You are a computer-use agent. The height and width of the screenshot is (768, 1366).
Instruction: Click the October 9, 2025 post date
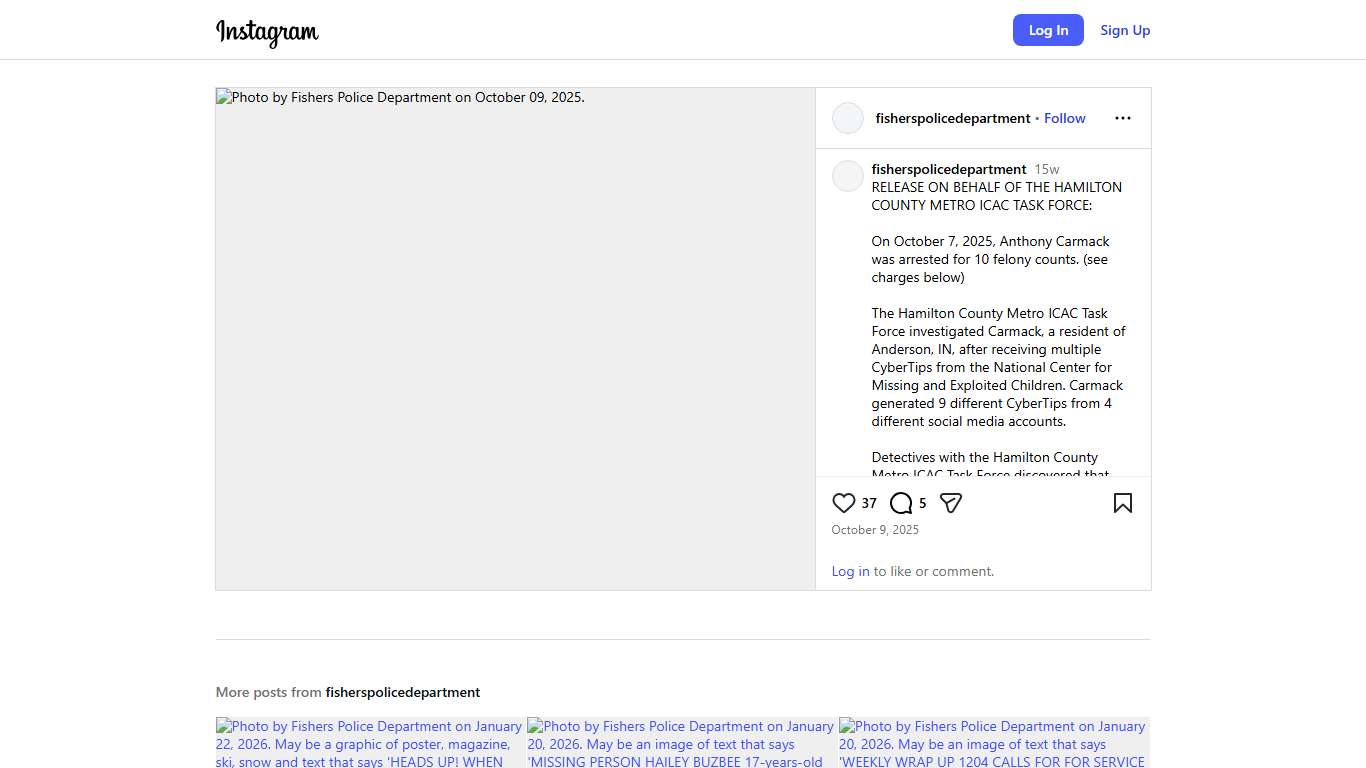[875, 530]
